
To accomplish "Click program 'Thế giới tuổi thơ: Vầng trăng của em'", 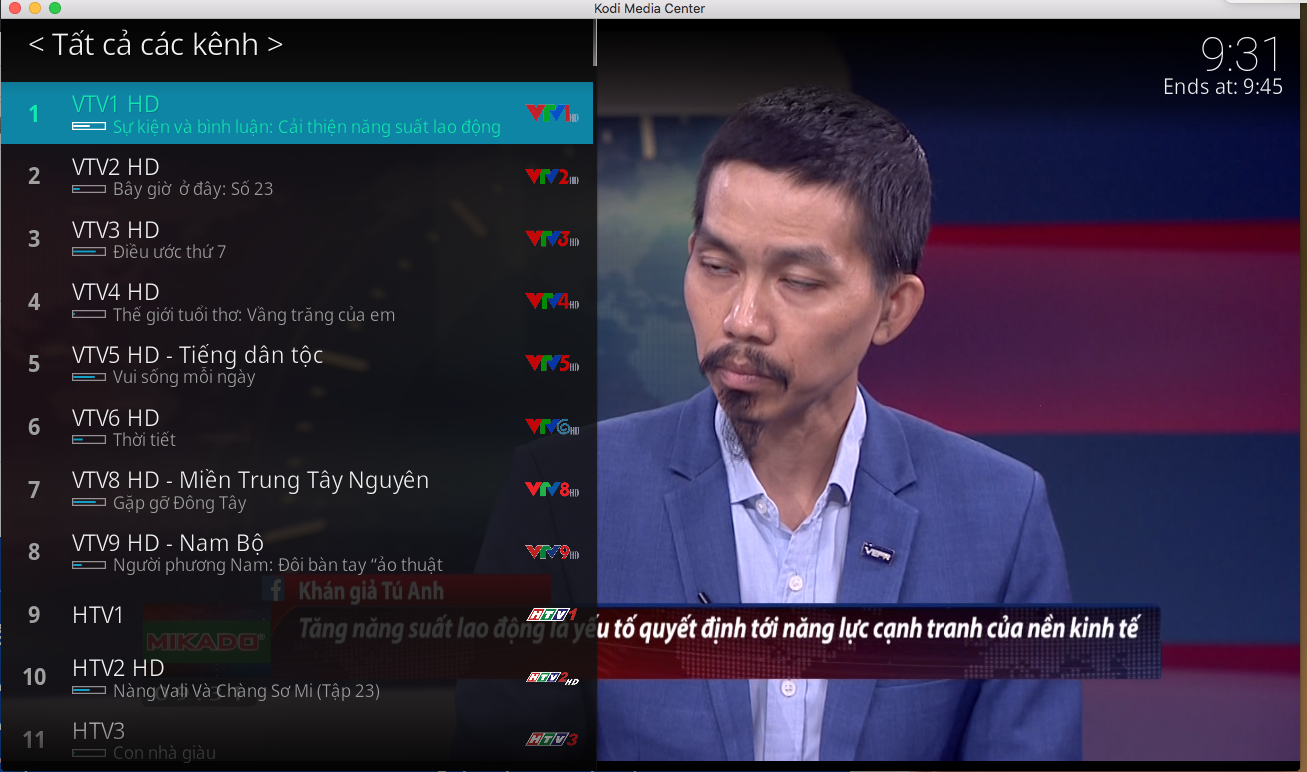I will tap(254, 315).
